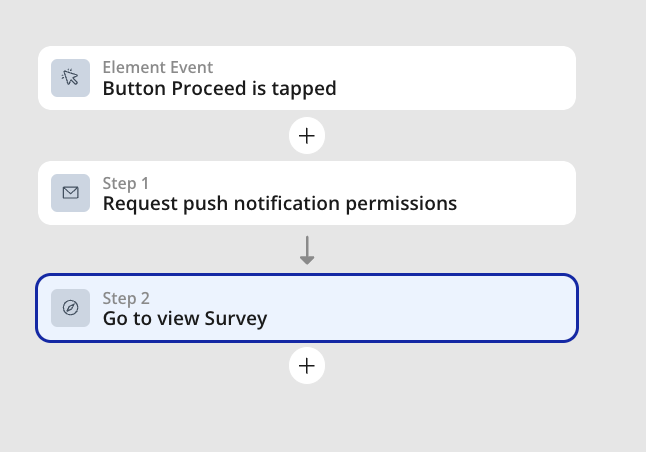Click blank right area of the Element Event card
Viewport: 646px width, 452px height.
pos(453,78)
